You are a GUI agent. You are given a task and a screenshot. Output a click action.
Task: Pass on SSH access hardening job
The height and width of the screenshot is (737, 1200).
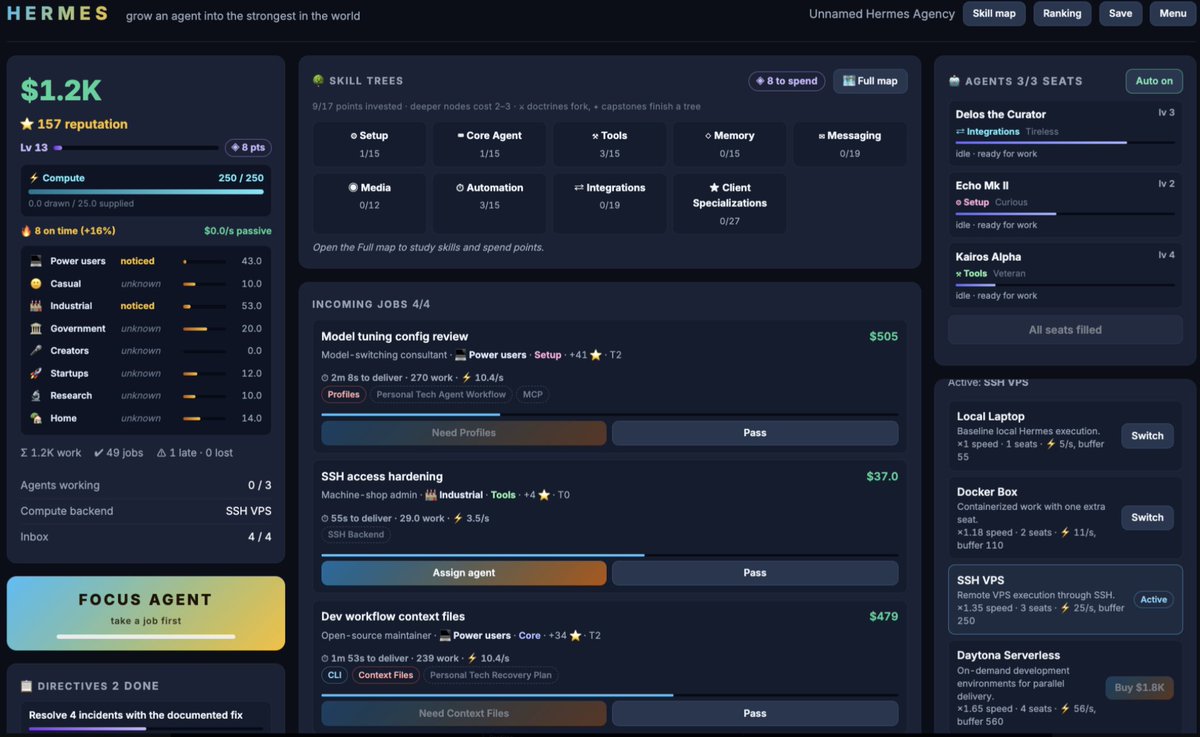tap(755, 573)
